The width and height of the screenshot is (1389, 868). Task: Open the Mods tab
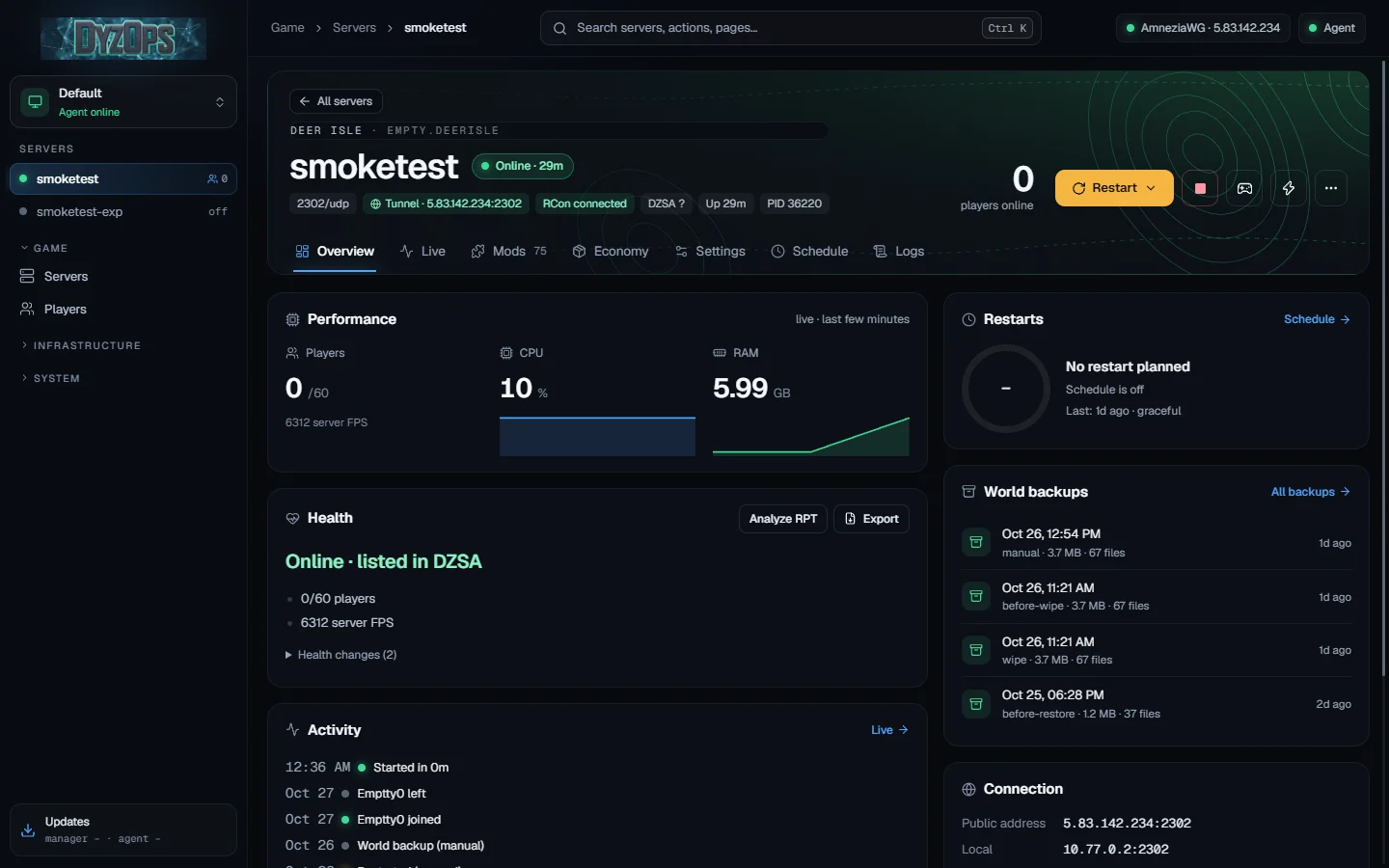(x=508, y=251)
